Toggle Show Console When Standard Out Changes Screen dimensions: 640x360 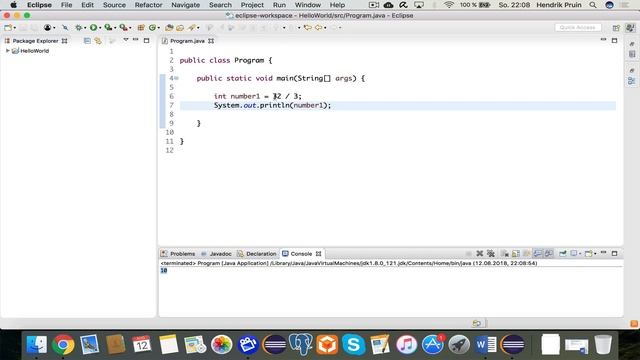point(538,253)
